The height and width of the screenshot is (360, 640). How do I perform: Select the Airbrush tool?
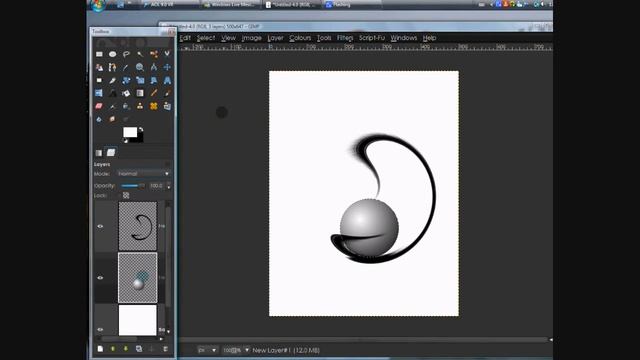point(113,107)
